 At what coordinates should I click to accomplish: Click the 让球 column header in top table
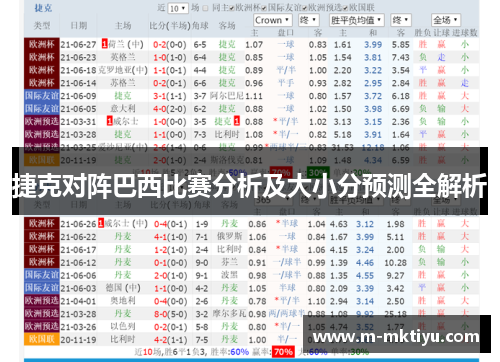coord(442,33)
